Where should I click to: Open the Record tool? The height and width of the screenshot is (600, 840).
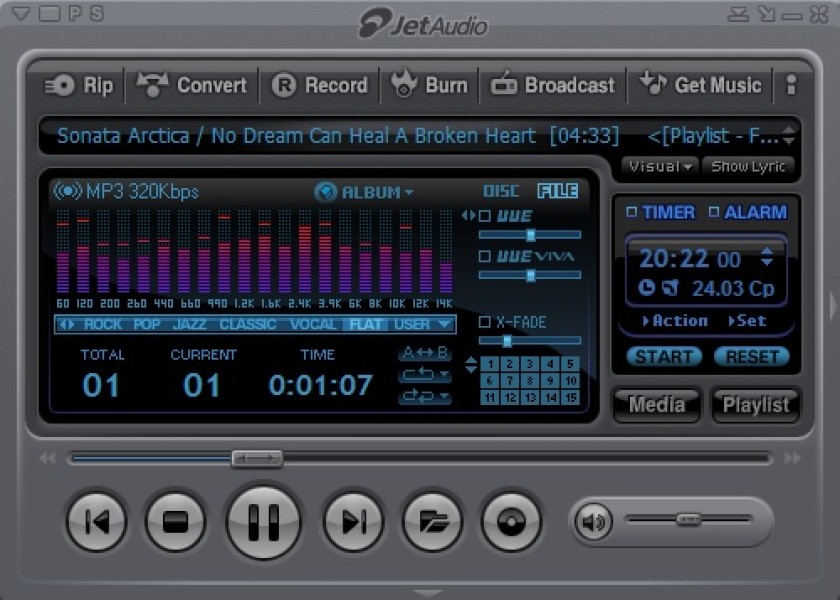pos(320,85)
